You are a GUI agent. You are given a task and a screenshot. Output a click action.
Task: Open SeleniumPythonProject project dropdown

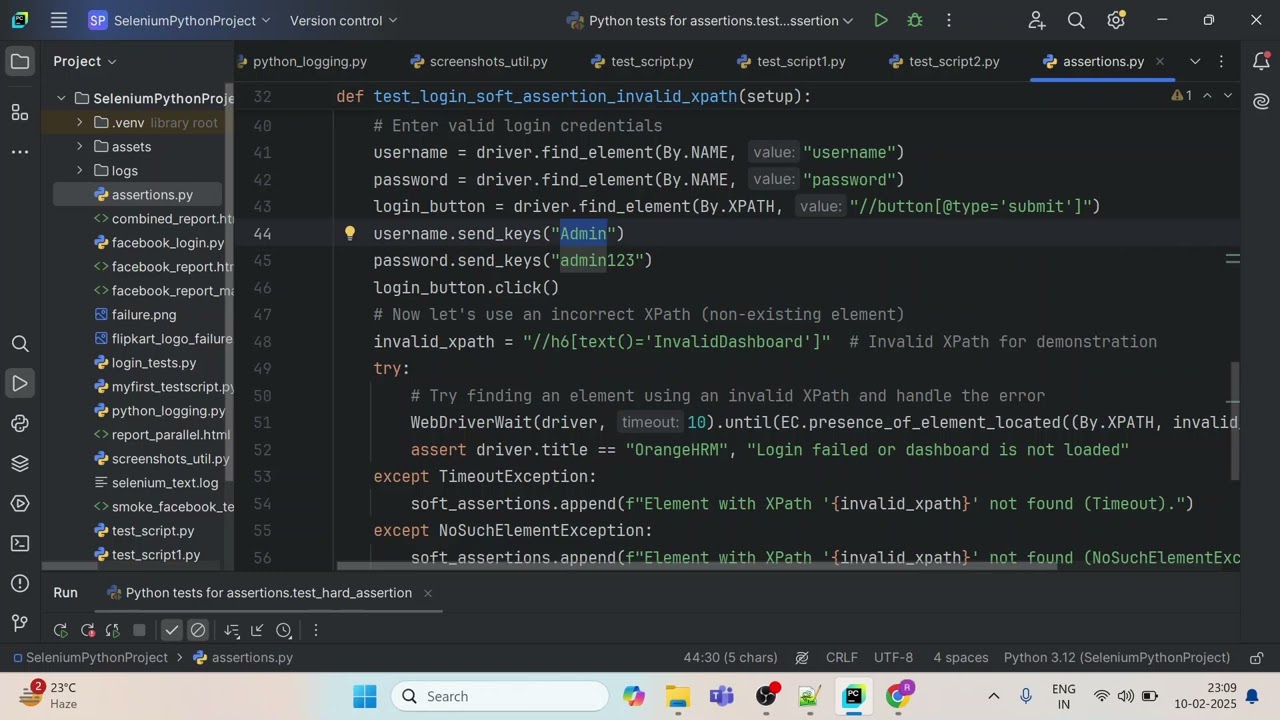pyautogui.click(x=179, y=20)
